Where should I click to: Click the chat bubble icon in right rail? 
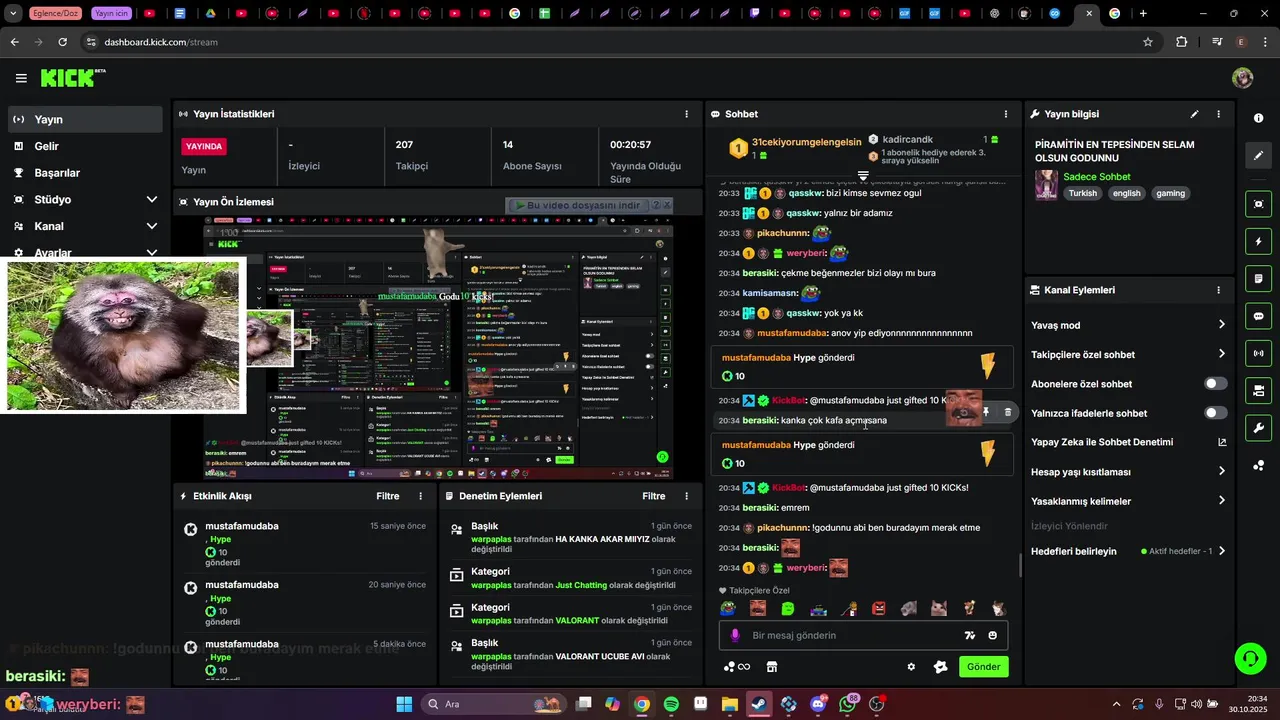point(1258,316)
